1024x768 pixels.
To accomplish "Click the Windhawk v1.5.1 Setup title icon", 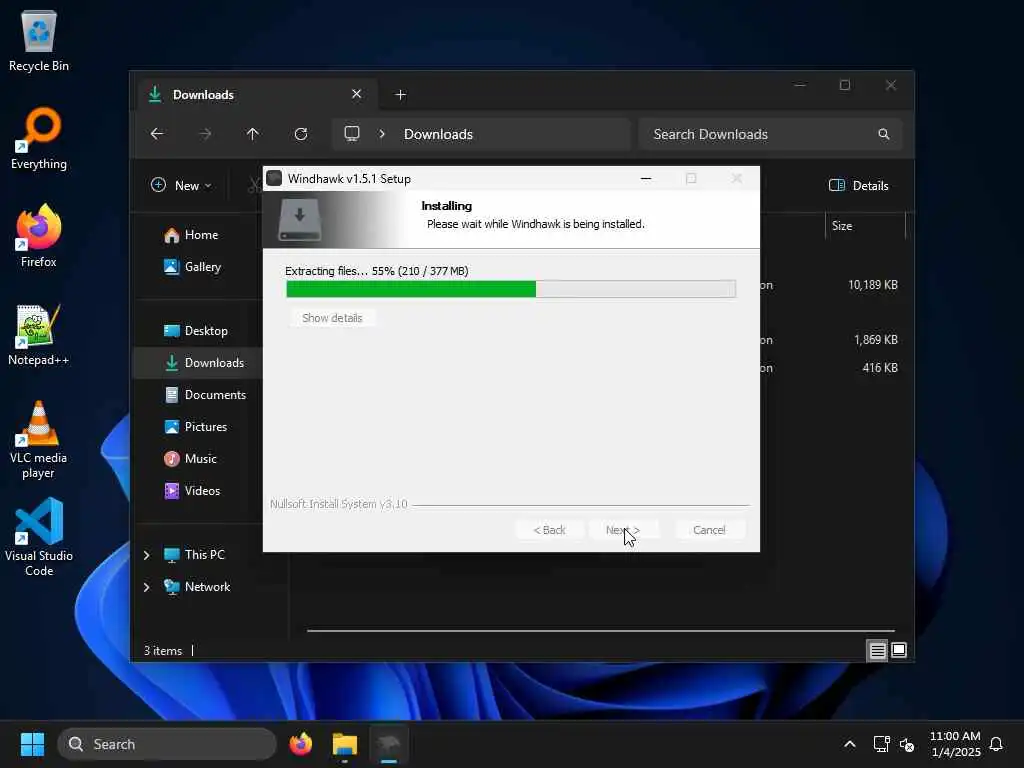I will coord(274,178).
